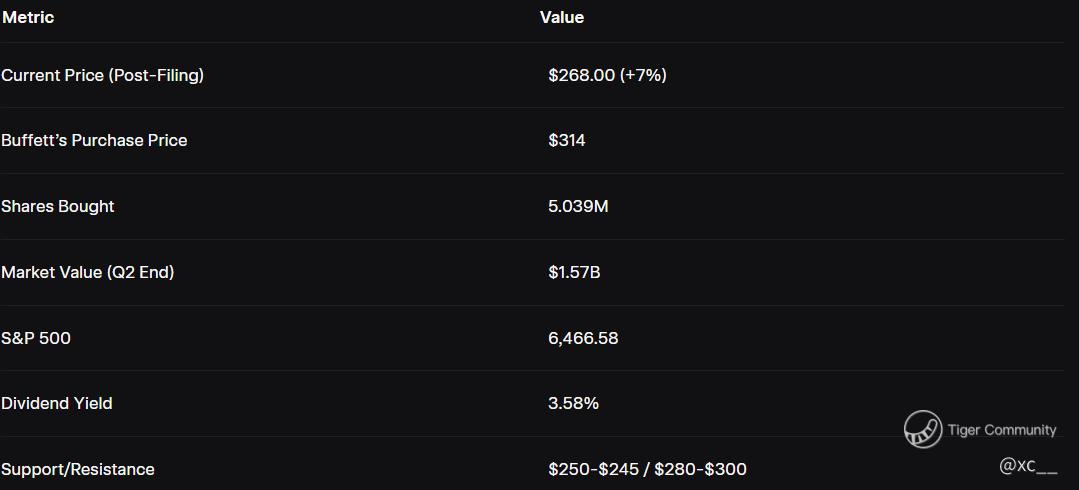Viewport: 1079px width, 490px height.
Task: Click the Tiger Community logo icon
Action: [x=922, y=429]
